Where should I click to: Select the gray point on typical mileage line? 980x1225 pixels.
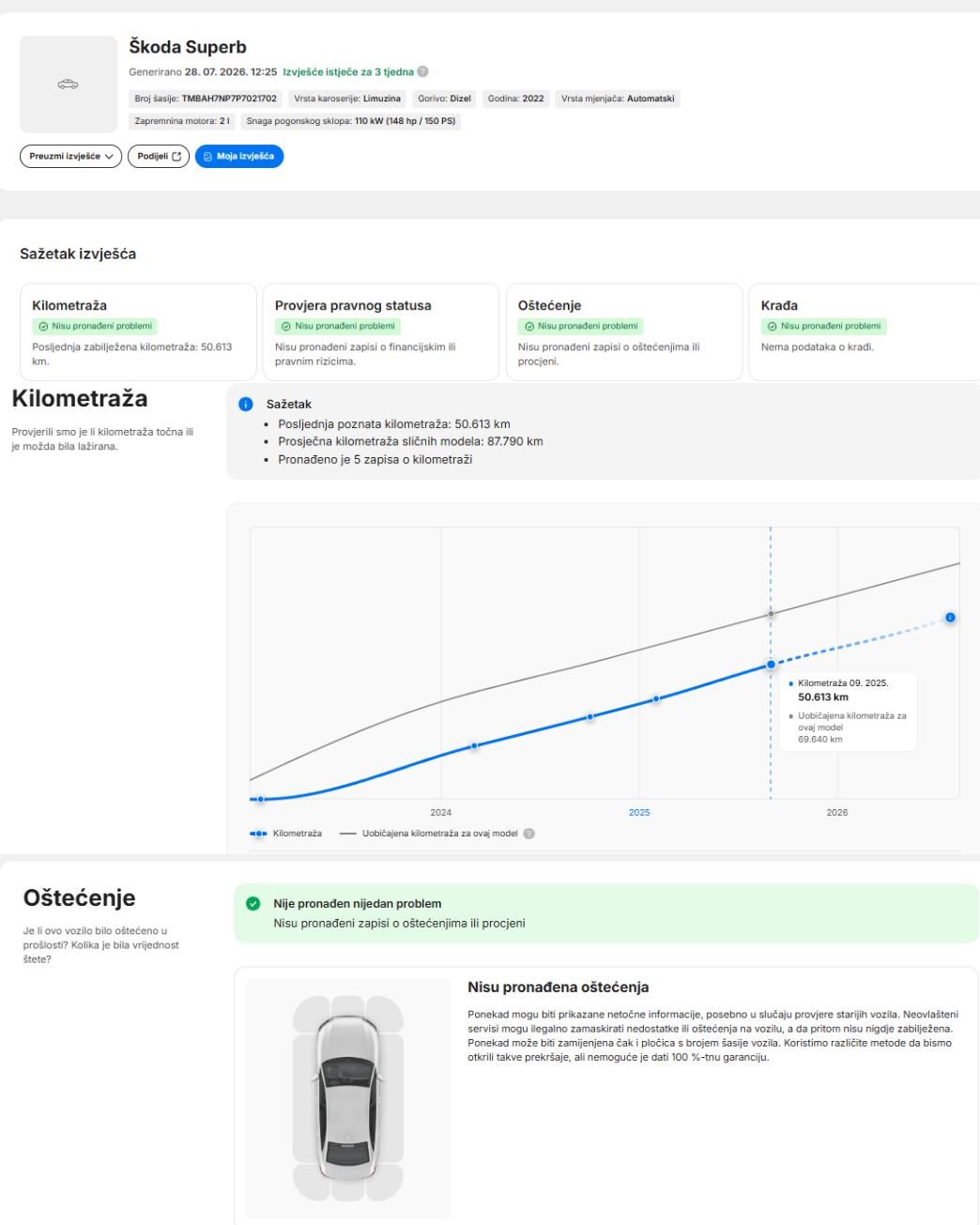point(771,614)
